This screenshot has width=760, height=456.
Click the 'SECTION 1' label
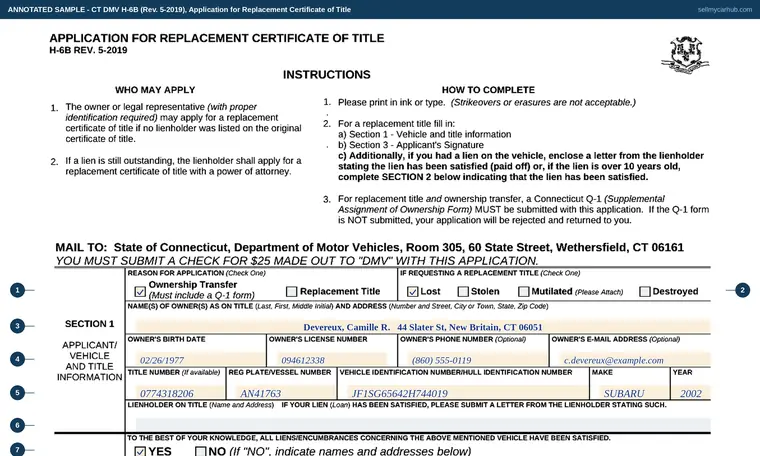(90, 324)
